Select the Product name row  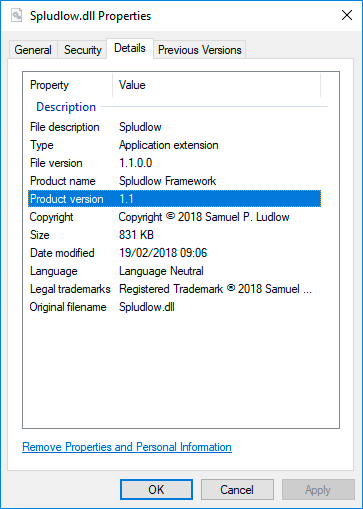coord(174,181)
